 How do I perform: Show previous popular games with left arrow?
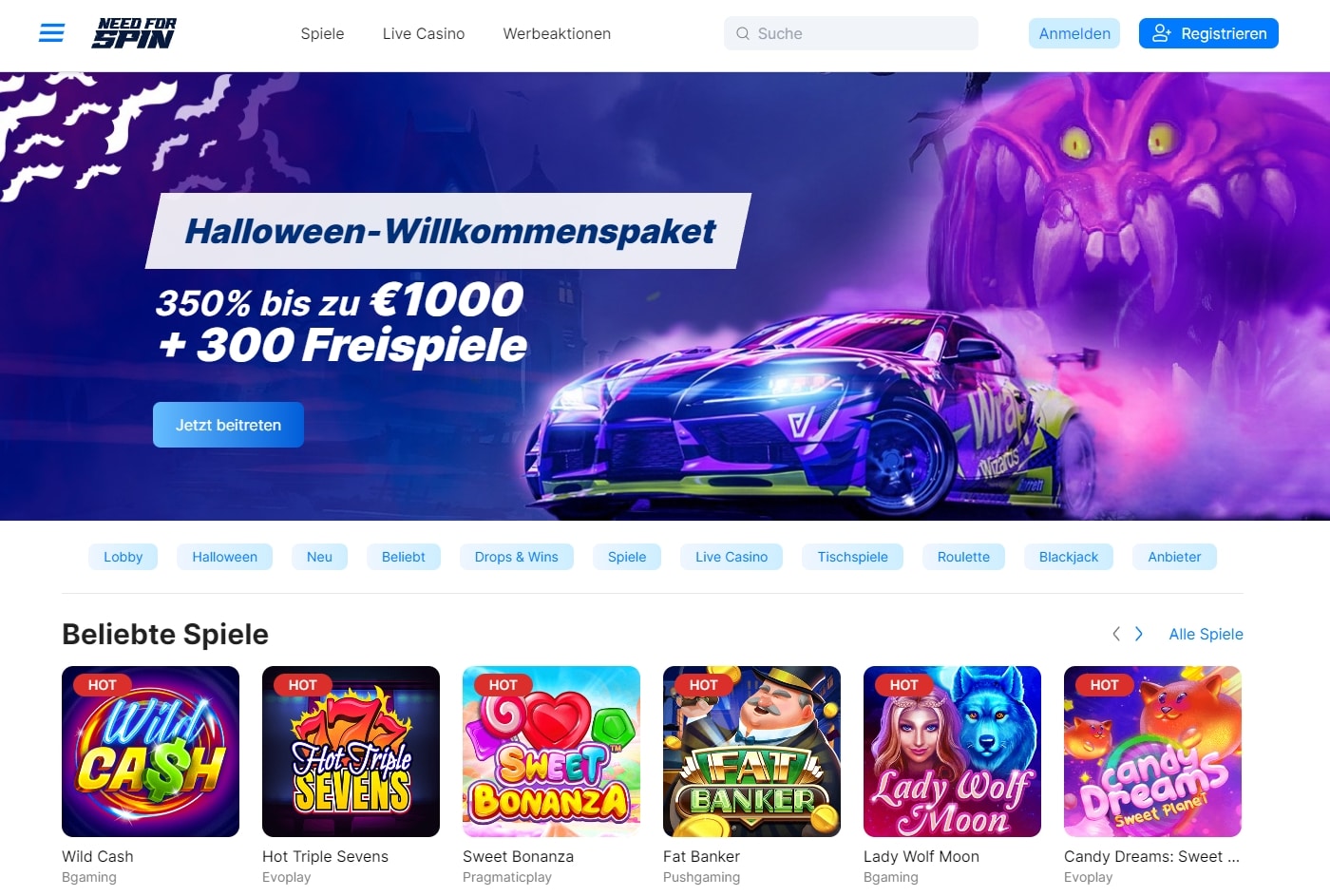pyautogui.click(x=1116, y=634)
